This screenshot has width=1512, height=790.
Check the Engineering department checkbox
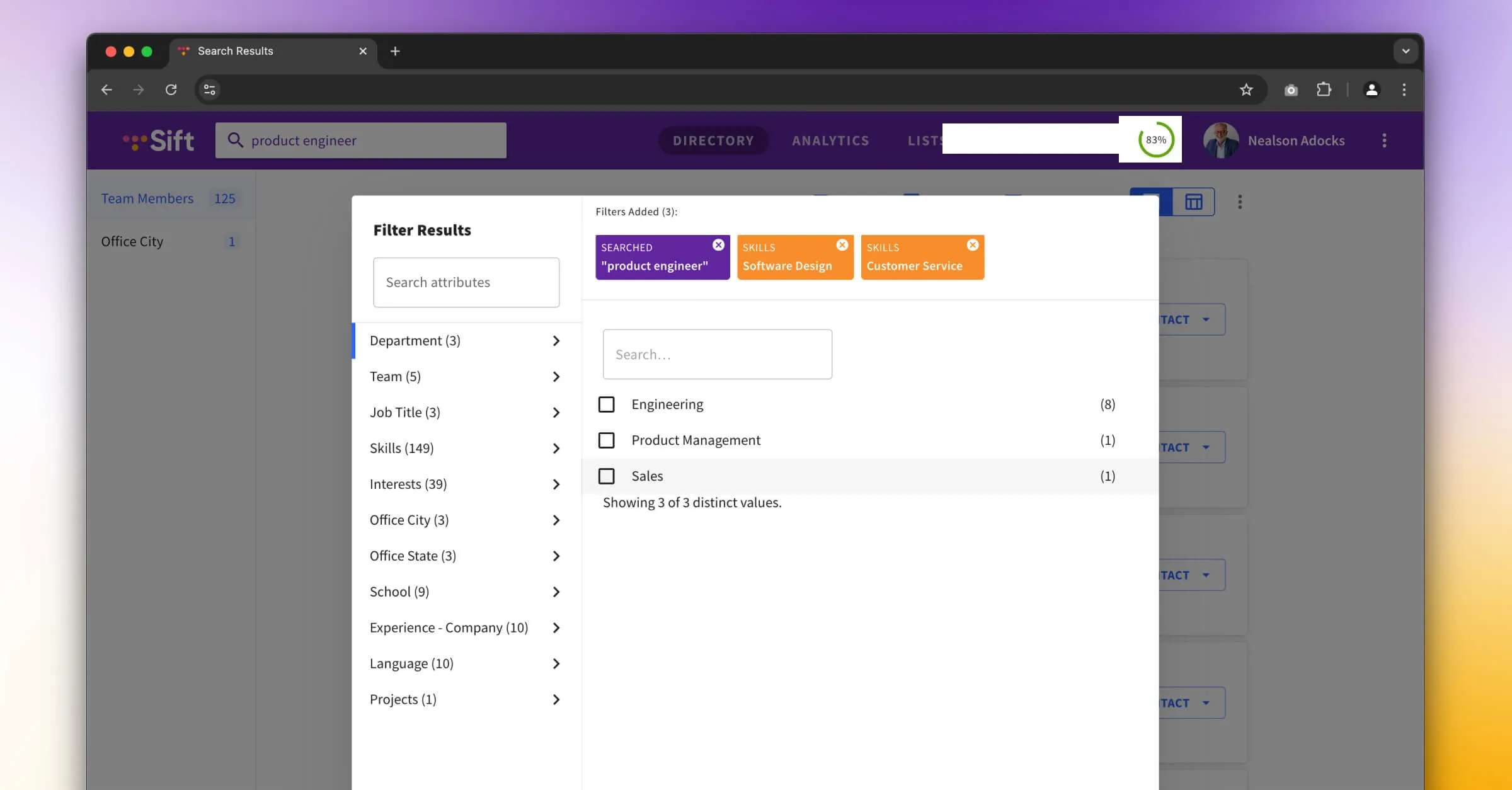tap(606, 404)
